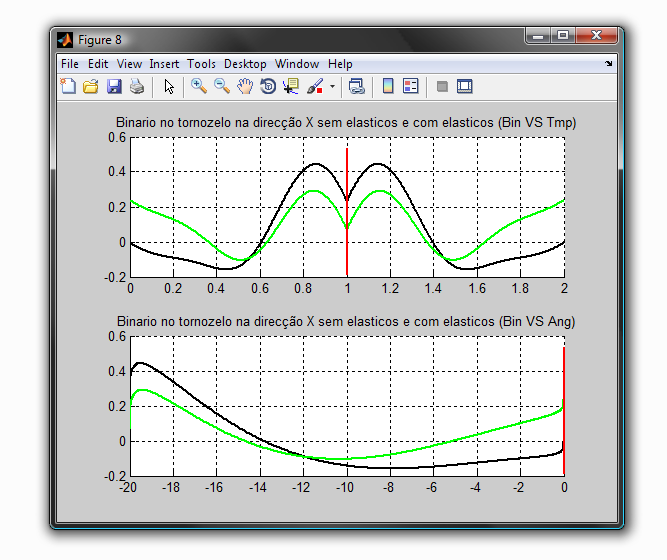Click the Open File folder icon

91,87
